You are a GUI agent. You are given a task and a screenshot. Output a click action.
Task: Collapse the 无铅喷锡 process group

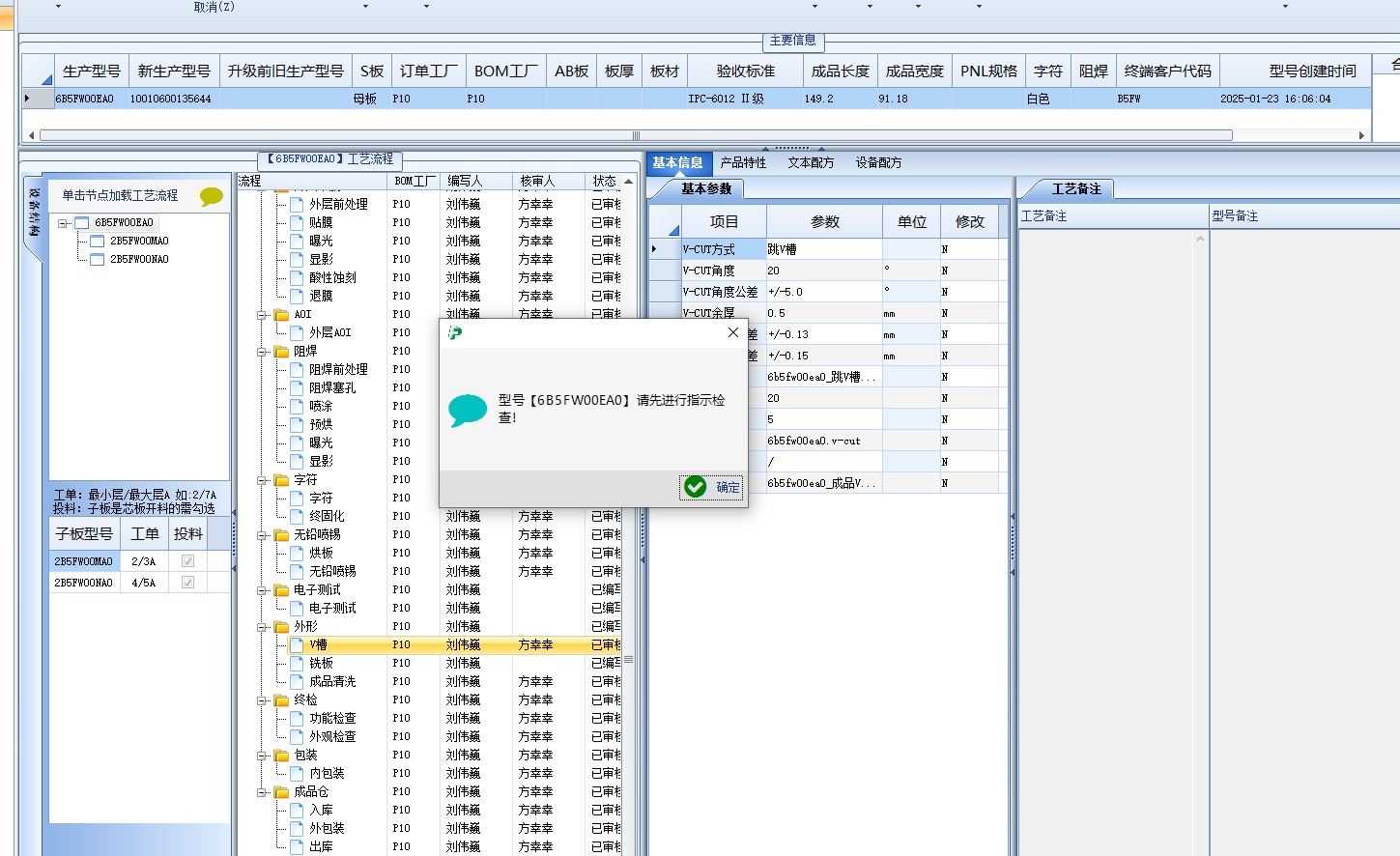coord(262,535)
